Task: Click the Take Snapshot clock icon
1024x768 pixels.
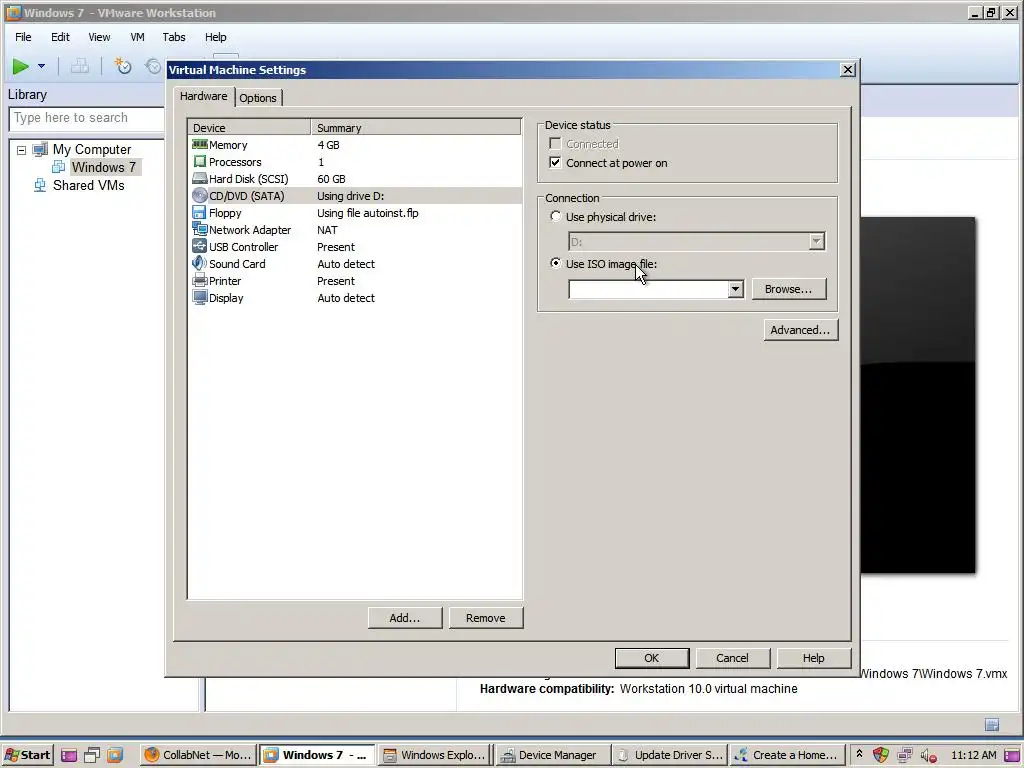Action: 123,66
